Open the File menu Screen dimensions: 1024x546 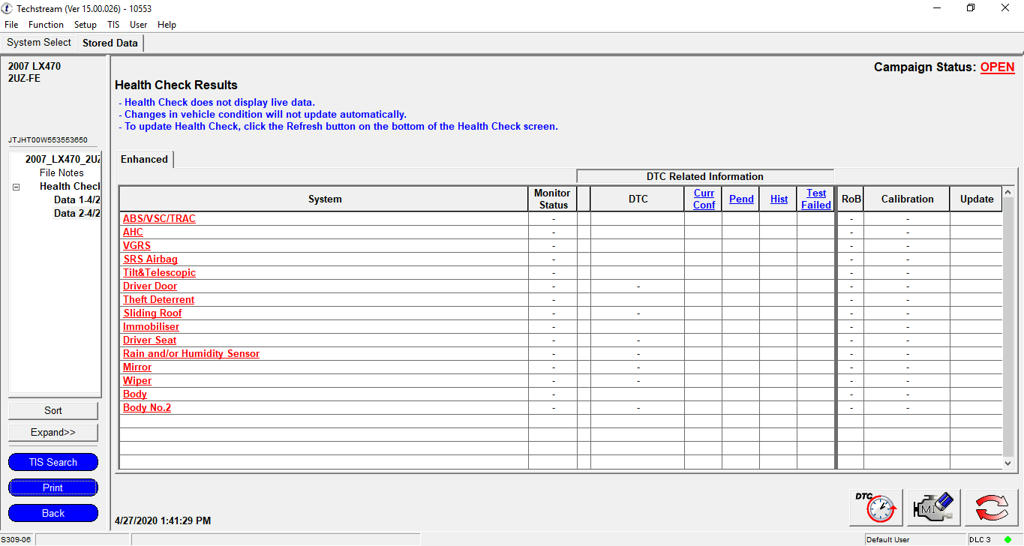tap(11, 25)
